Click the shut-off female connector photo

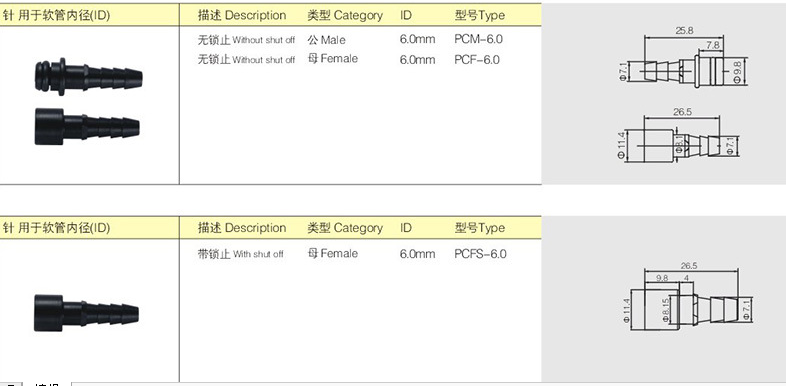(x=87, y=313)
